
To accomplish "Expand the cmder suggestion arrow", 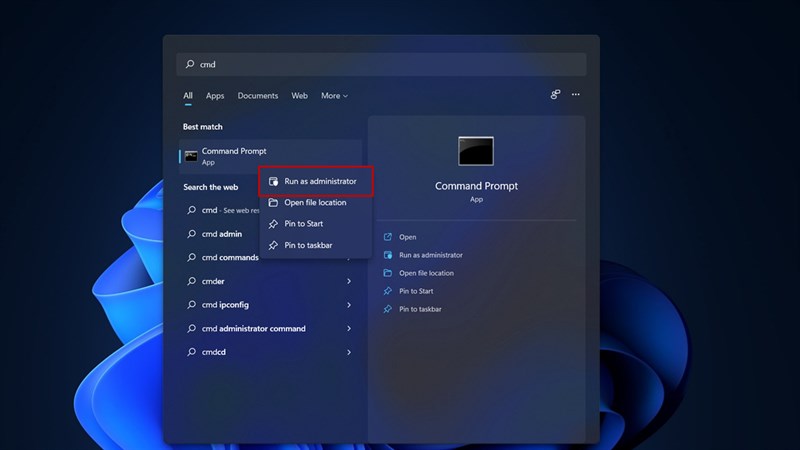I will pos(349,281).
